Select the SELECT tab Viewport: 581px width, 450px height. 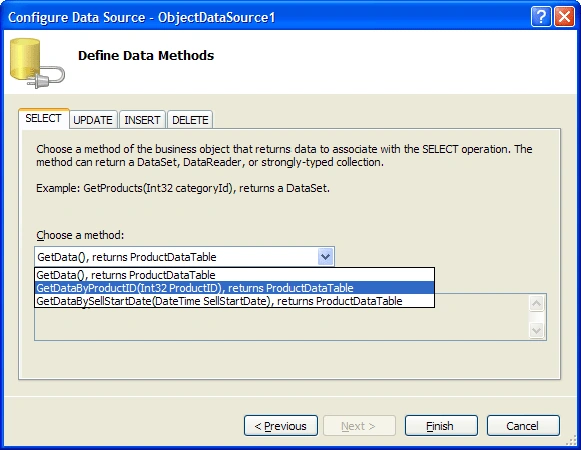(43, 118)
